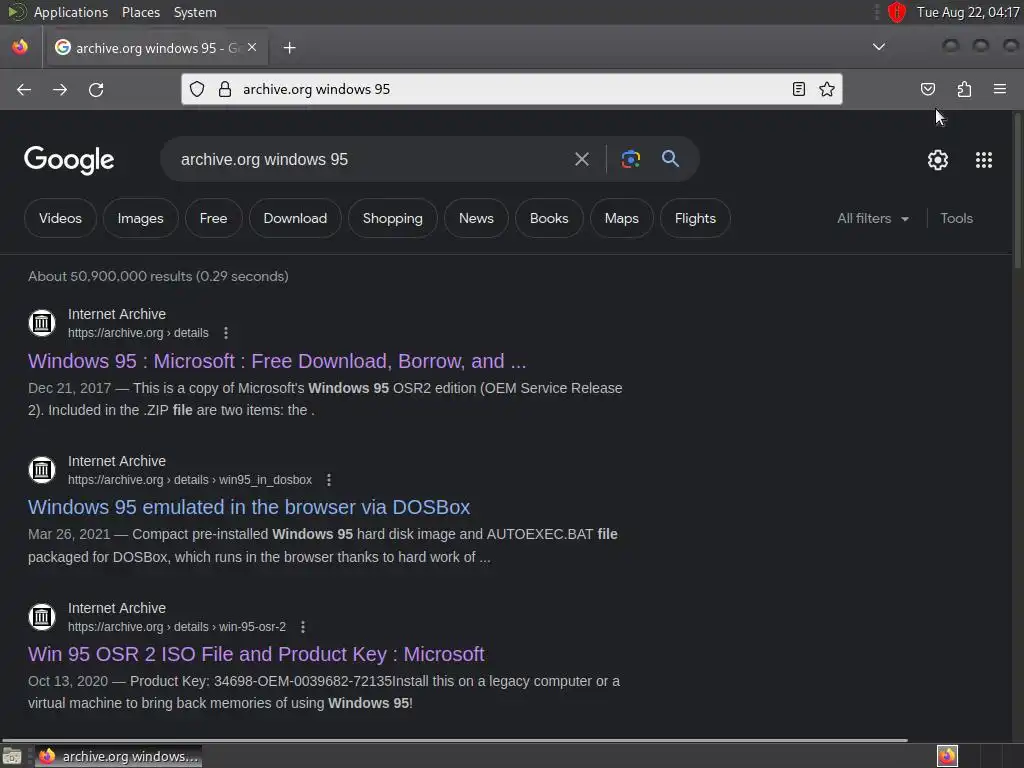Go forward with the browser arrow

point(60,89)
